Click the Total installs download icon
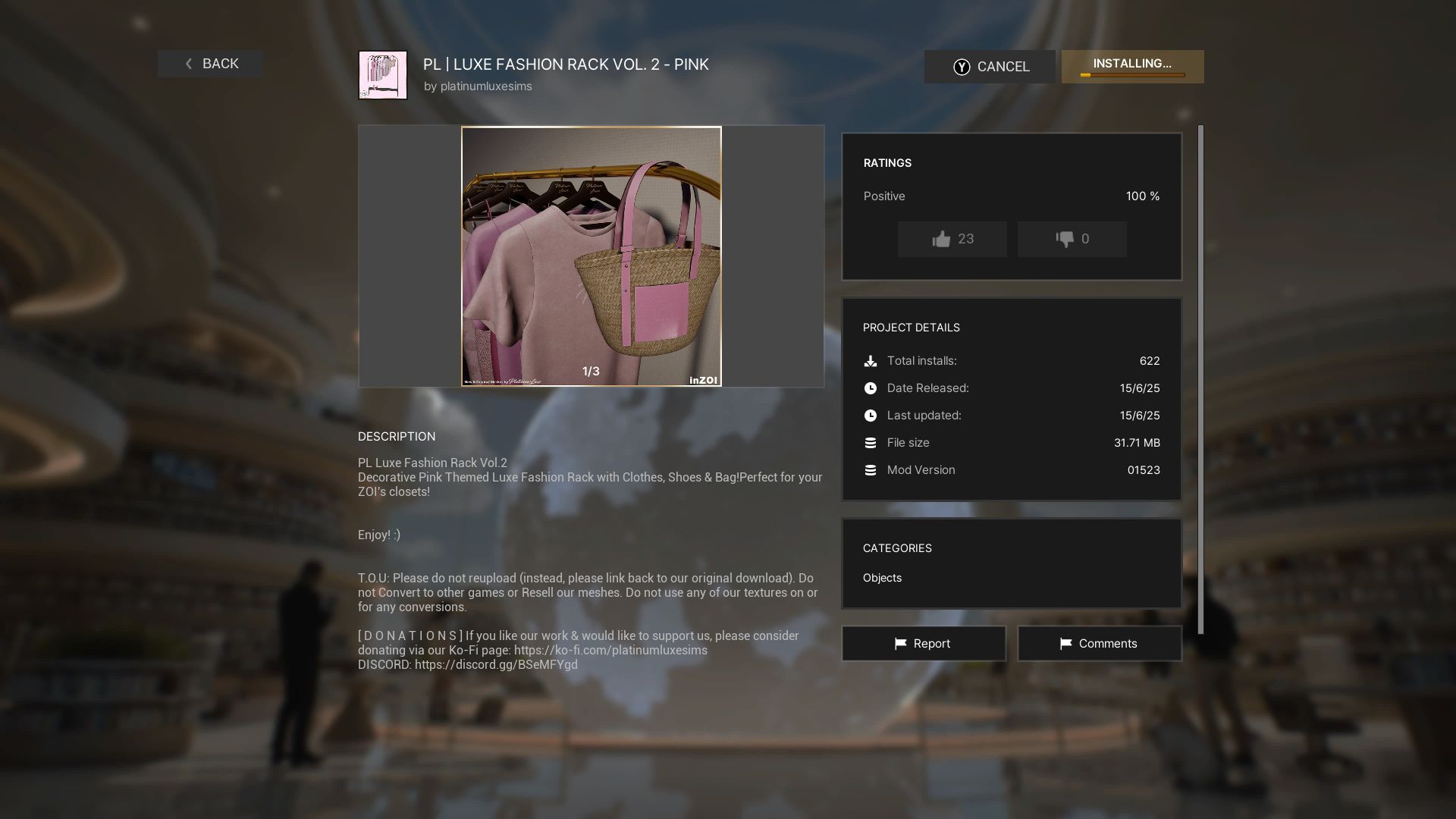This screenshot has height=819, width=1456. [x=871, y=362]
